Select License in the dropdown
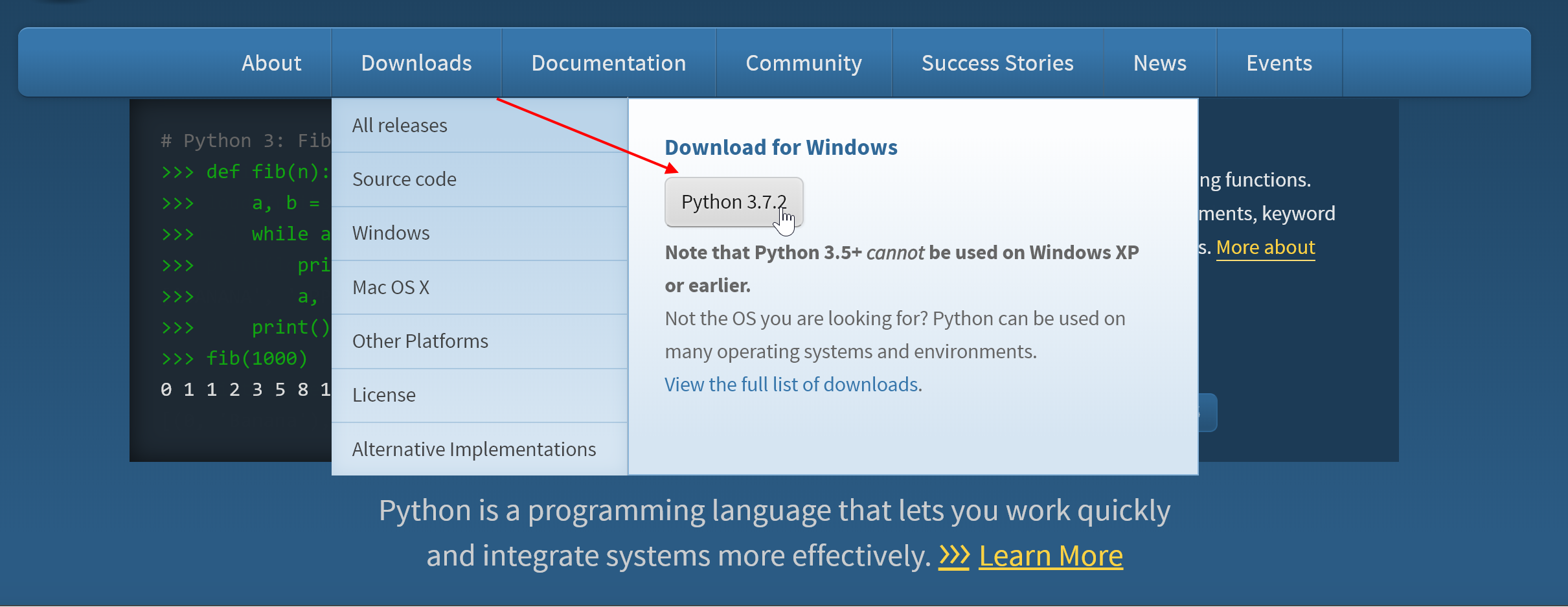The height and width of the screenshot is (607, 1568). 479,395
